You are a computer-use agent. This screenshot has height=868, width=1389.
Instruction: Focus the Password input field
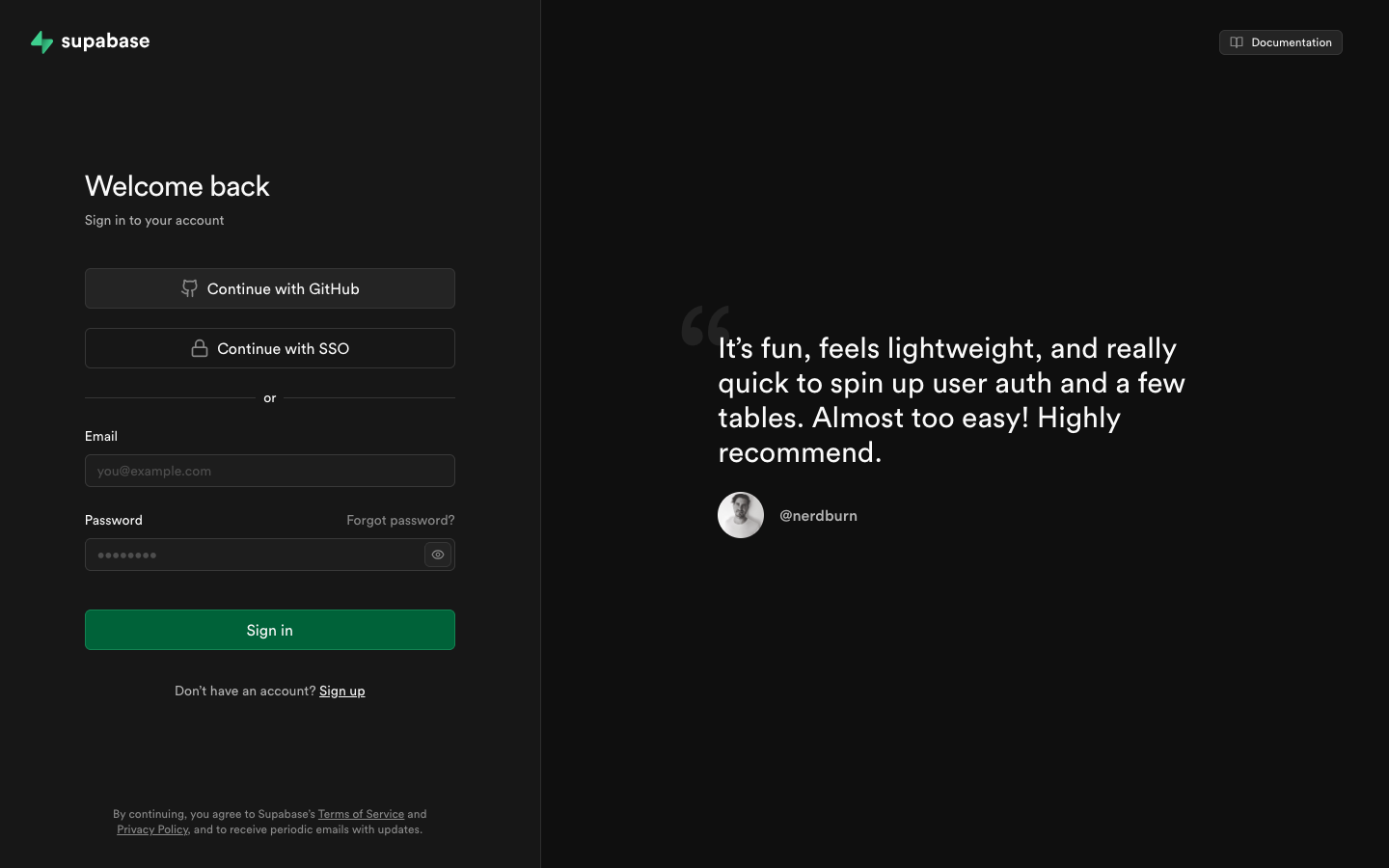click(x=253, y=555)
